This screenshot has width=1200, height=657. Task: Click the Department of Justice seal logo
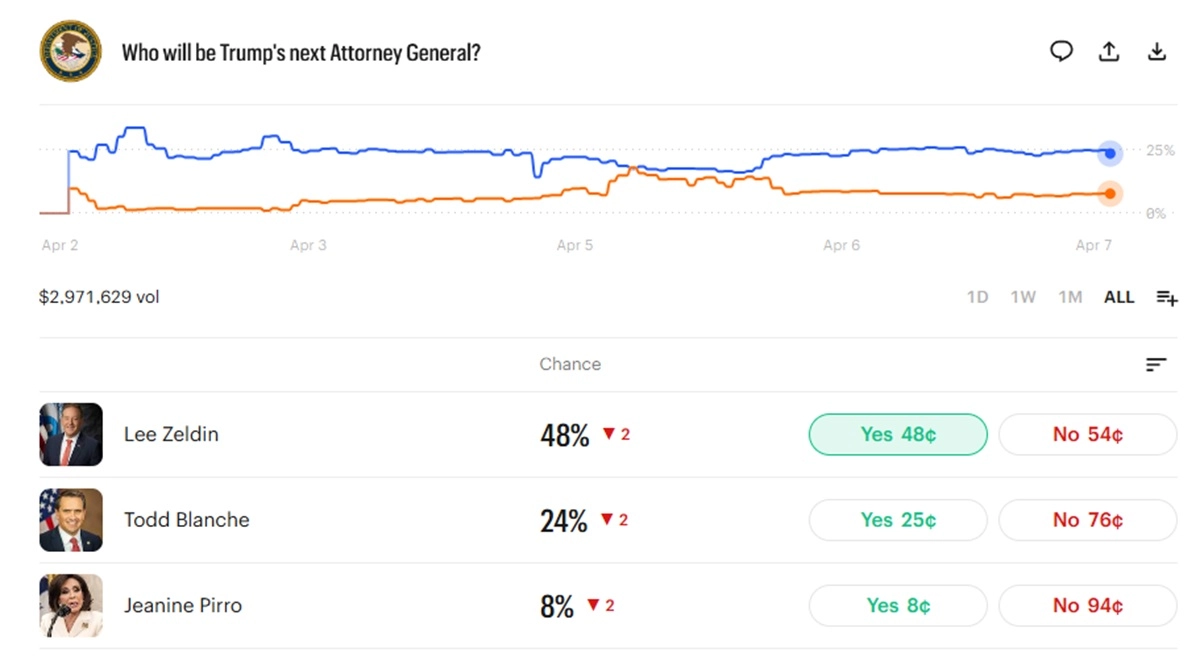click(71, 52)
